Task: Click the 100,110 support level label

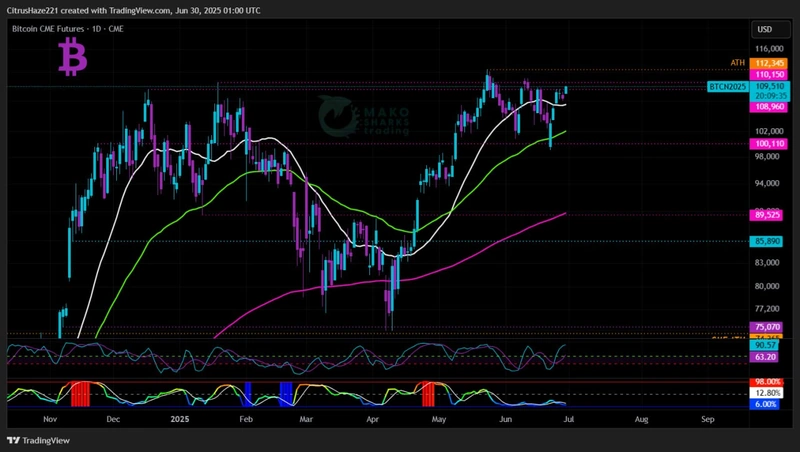Action: click(768, 144)
